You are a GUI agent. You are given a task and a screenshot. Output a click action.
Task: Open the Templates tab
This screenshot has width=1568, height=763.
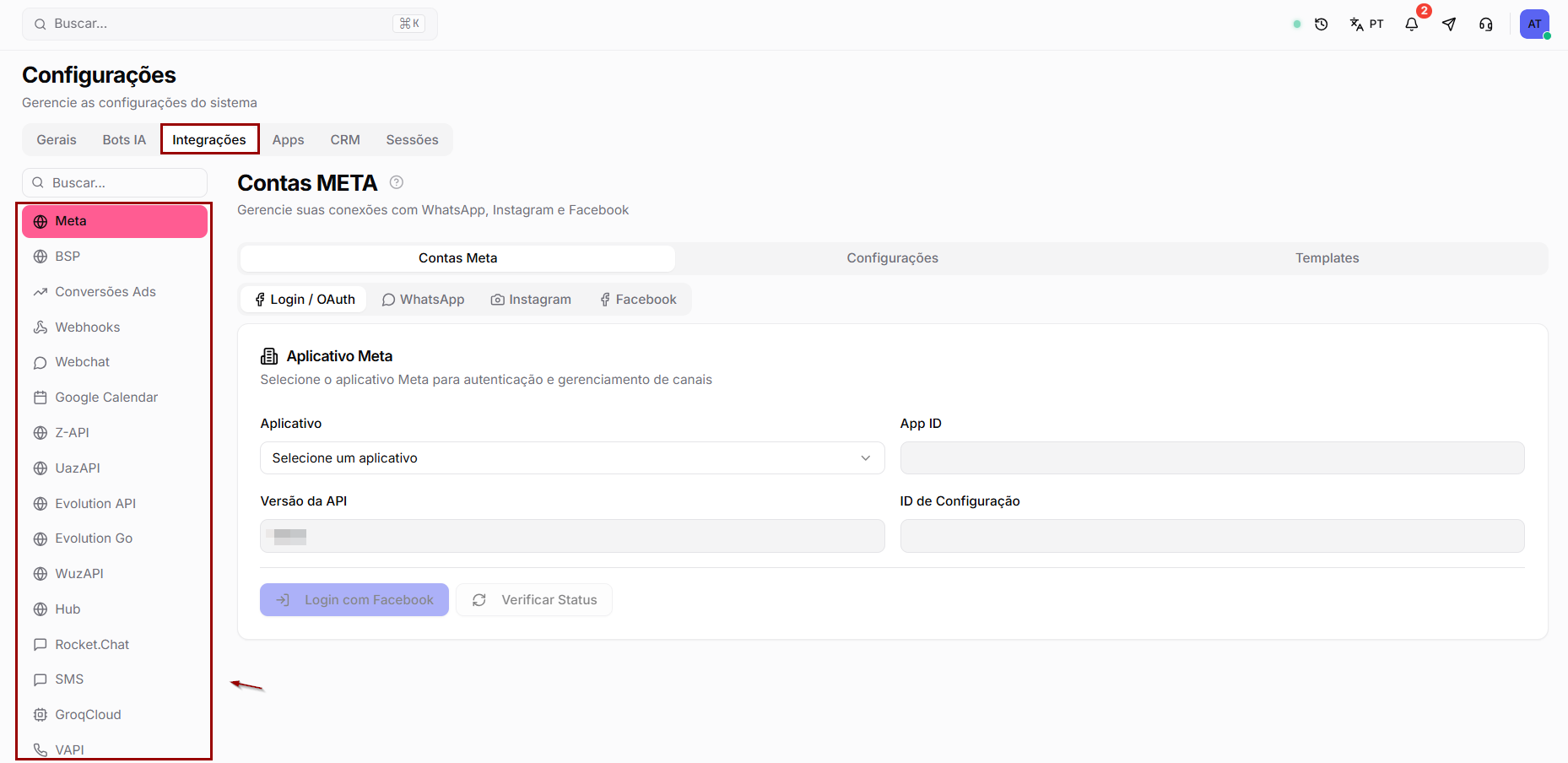pos(1327,258)
